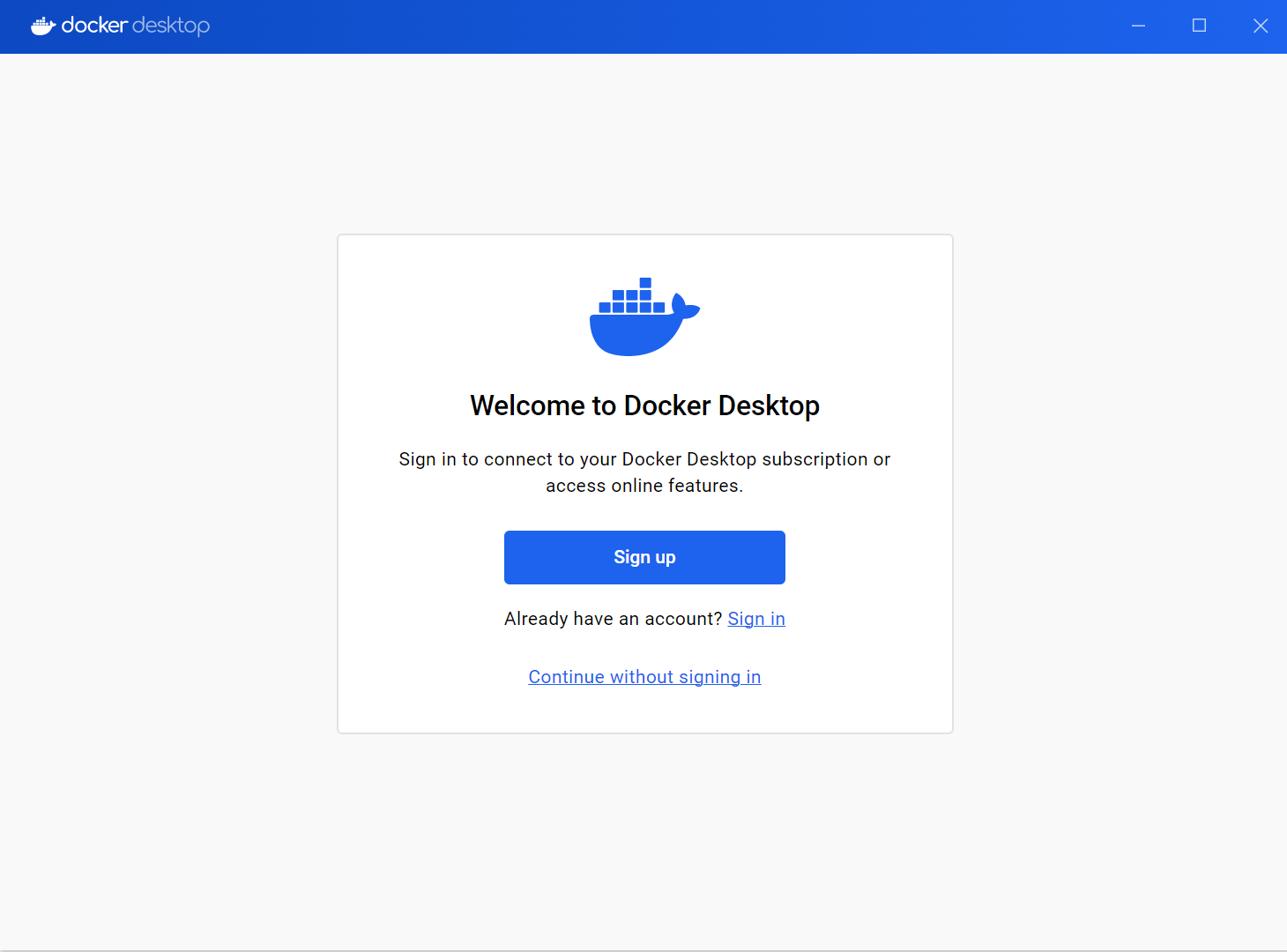Minimize the Docker Desktop window
This screenshot has width=1287, height=952.
pyautogui.click(x=1138, y=26)
